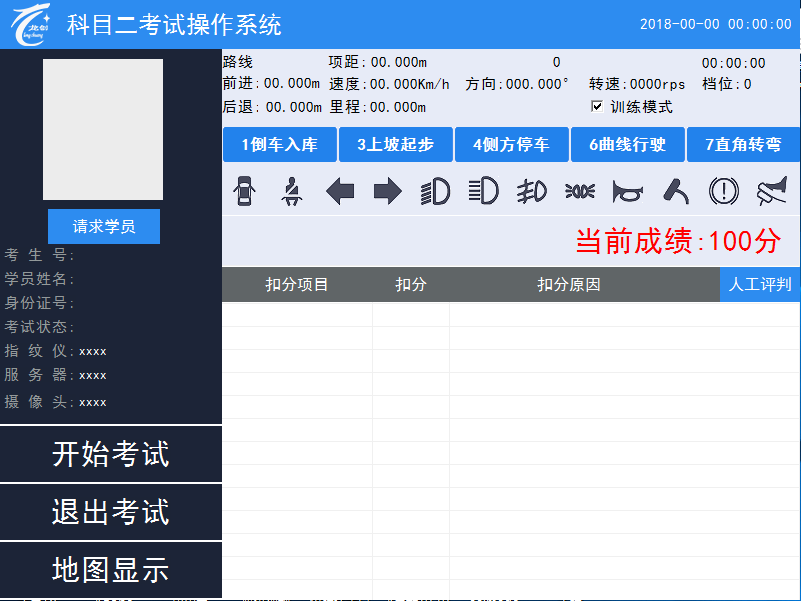The image size is (801, 601).
Task: Click 退出考试 to exit the exam
Action: pyautogui.click(x=111, y=512)
